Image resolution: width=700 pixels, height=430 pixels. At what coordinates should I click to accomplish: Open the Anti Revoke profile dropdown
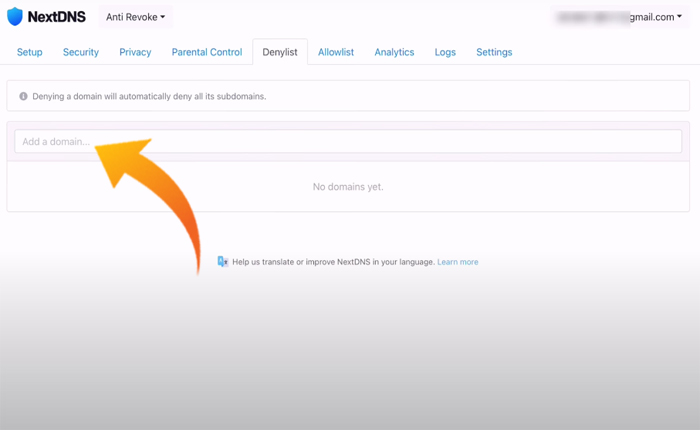135,17
